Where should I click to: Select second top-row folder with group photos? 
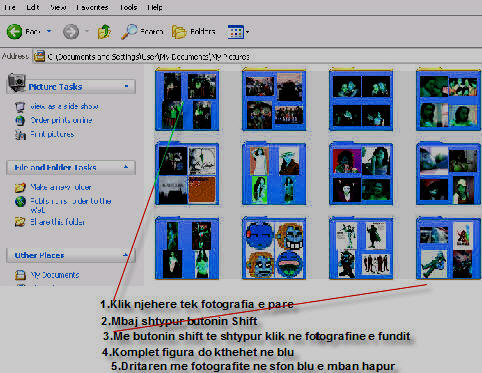click(x=274, y=100)
